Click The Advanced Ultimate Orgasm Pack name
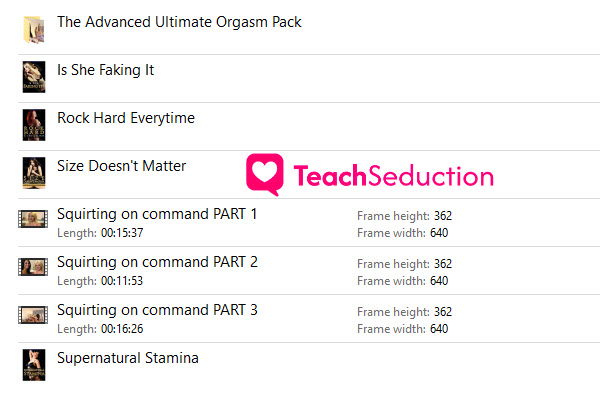 pyautogui.click(x=179, y=22)
